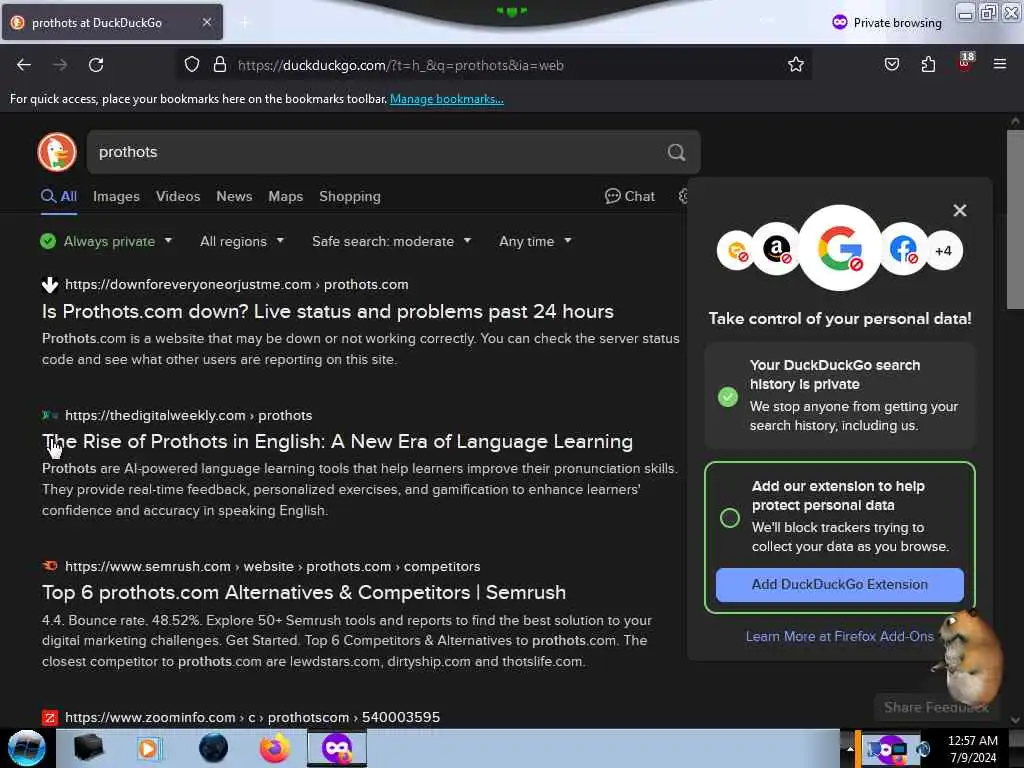
Task: Open the Firefox hamburger menu
Action: click(999, 64)
